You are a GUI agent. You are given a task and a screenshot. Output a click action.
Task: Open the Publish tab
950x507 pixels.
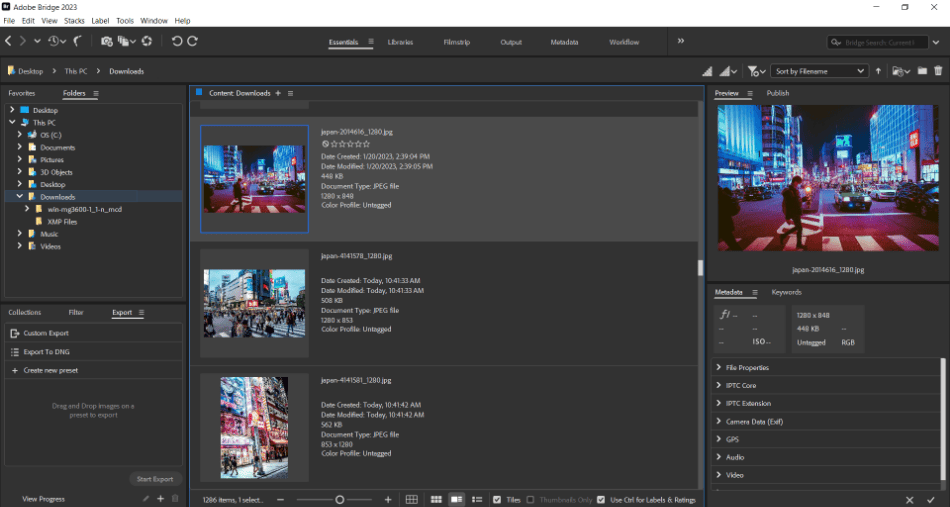[x=778, y=93]
